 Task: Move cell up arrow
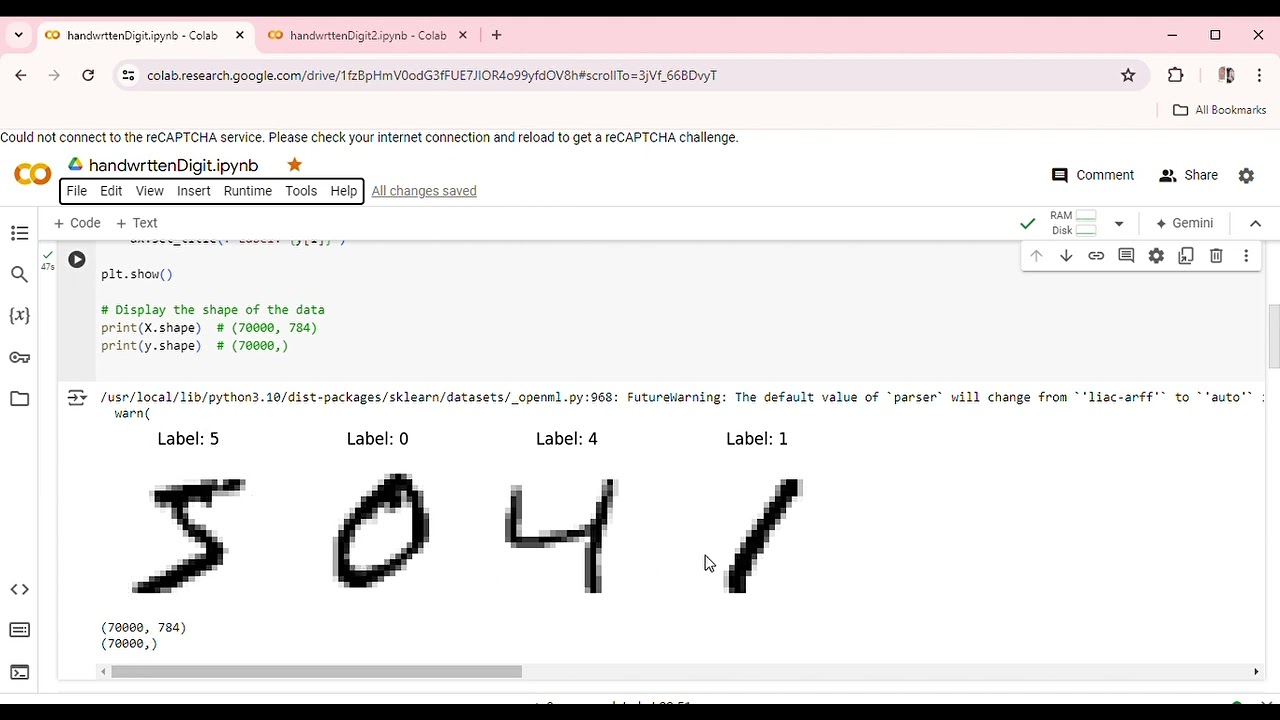pyautogui.click(x=1036, y=256)
